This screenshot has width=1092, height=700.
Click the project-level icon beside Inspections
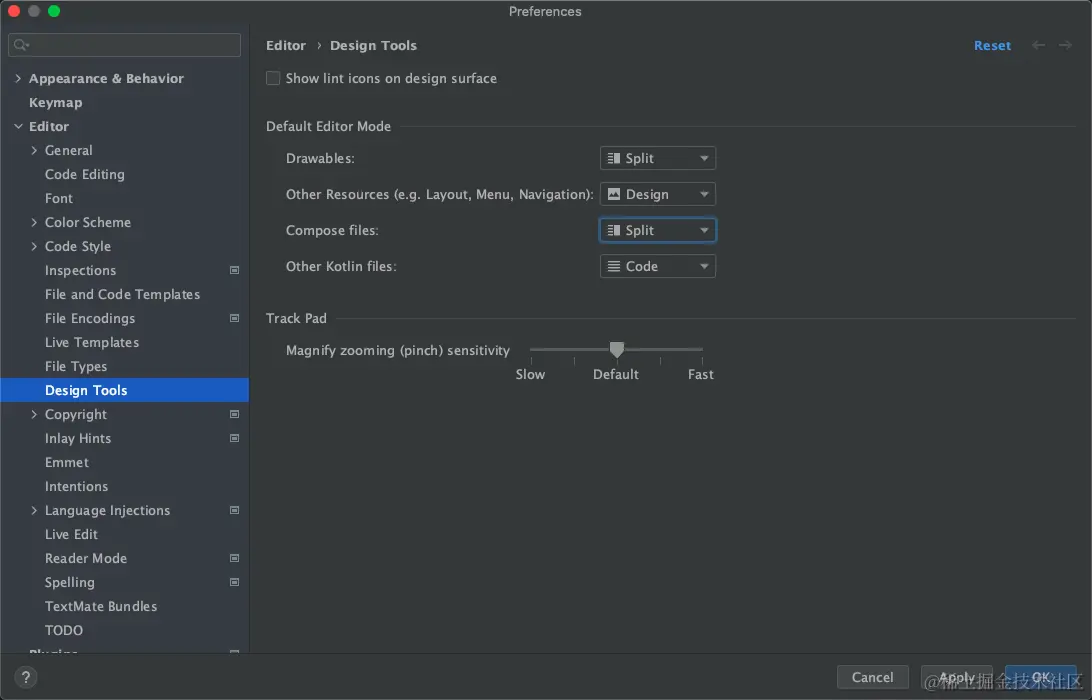coord(235,270)
